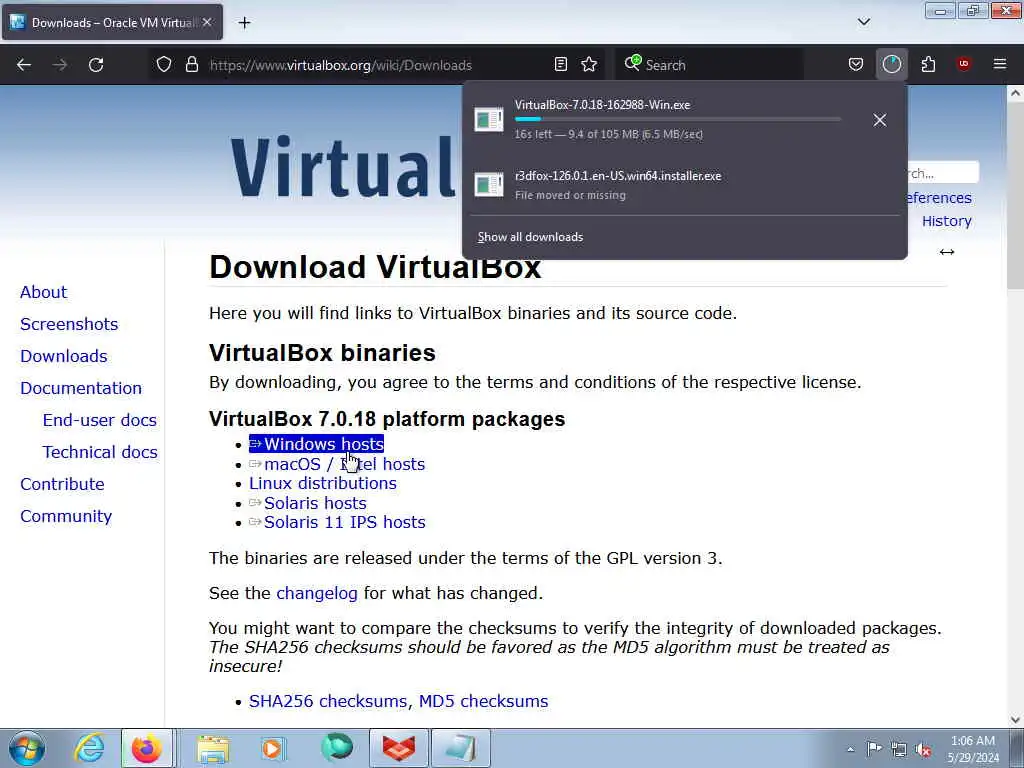Open the changelog link
1024x768 pixels.
pos(317,593)
